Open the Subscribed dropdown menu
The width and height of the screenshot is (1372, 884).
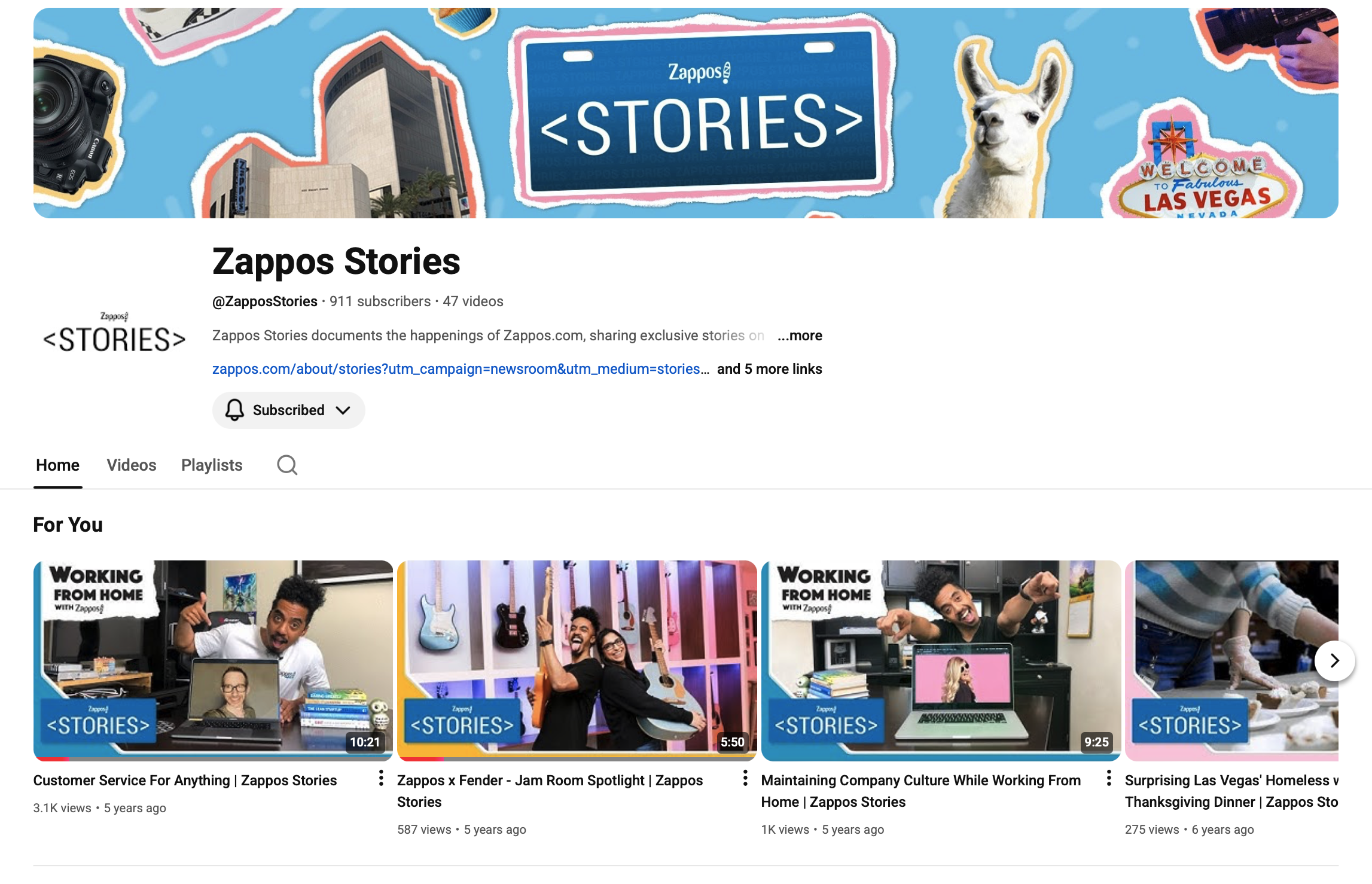[x=343, y=410]
